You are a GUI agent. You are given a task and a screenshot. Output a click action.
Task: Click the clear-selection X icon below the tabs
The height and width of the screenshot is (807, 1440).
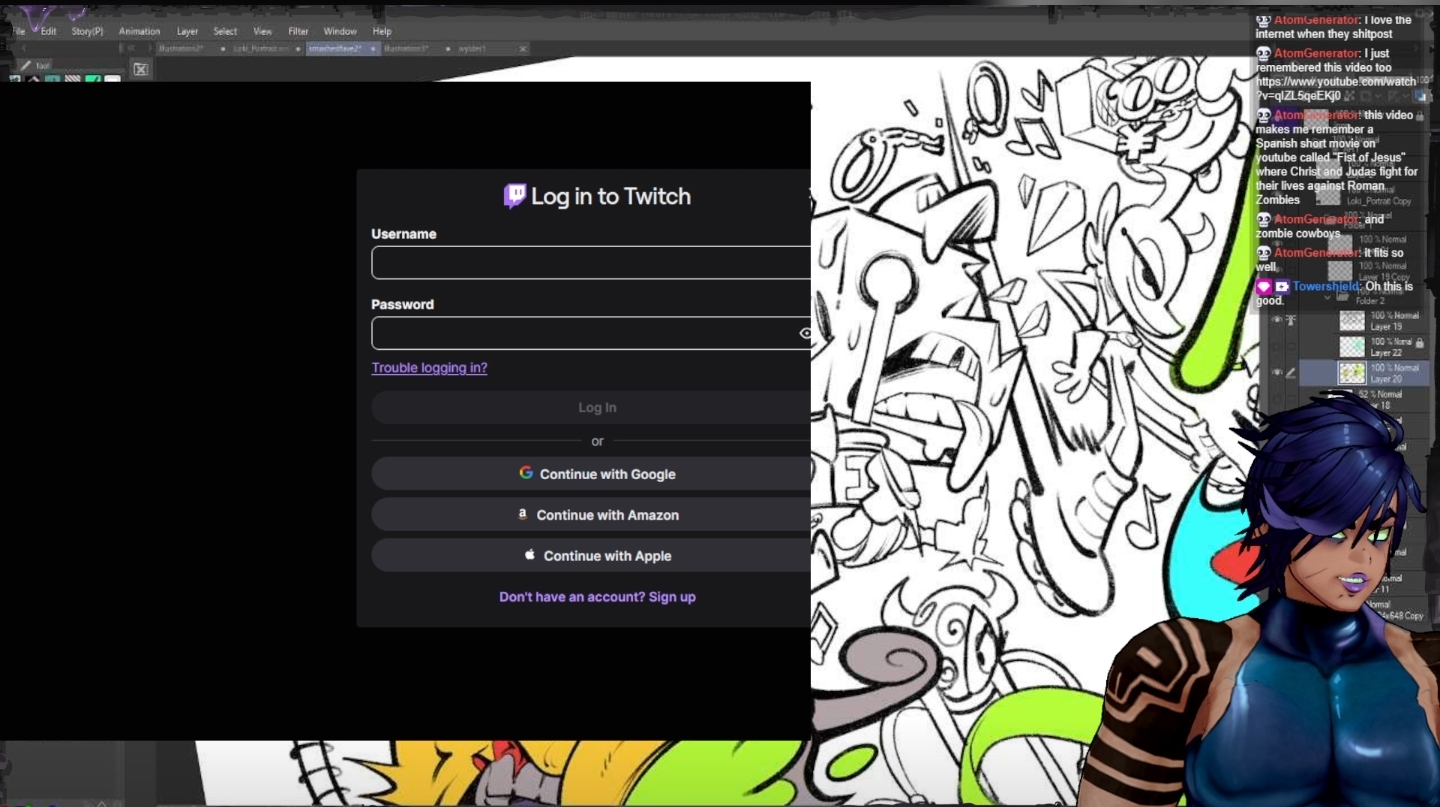click(x=141, y=69)
